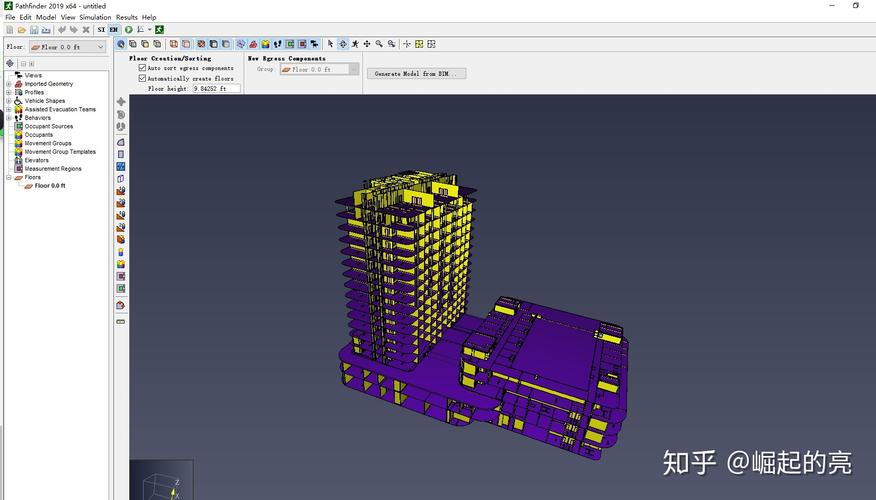This screenshot has height=500, width=876.
Task: Select the arrow selection tool
Action: [x=329, y=44]
